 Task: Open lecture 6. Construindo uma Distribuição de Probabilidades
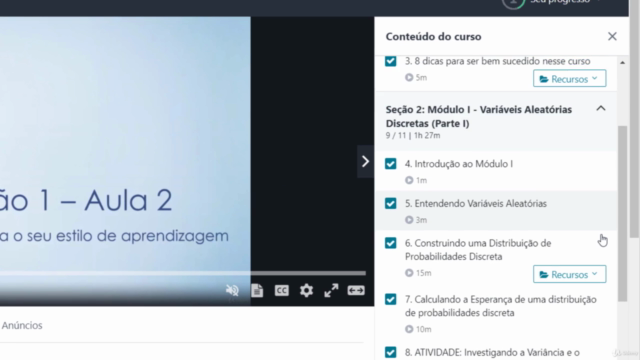478,250
